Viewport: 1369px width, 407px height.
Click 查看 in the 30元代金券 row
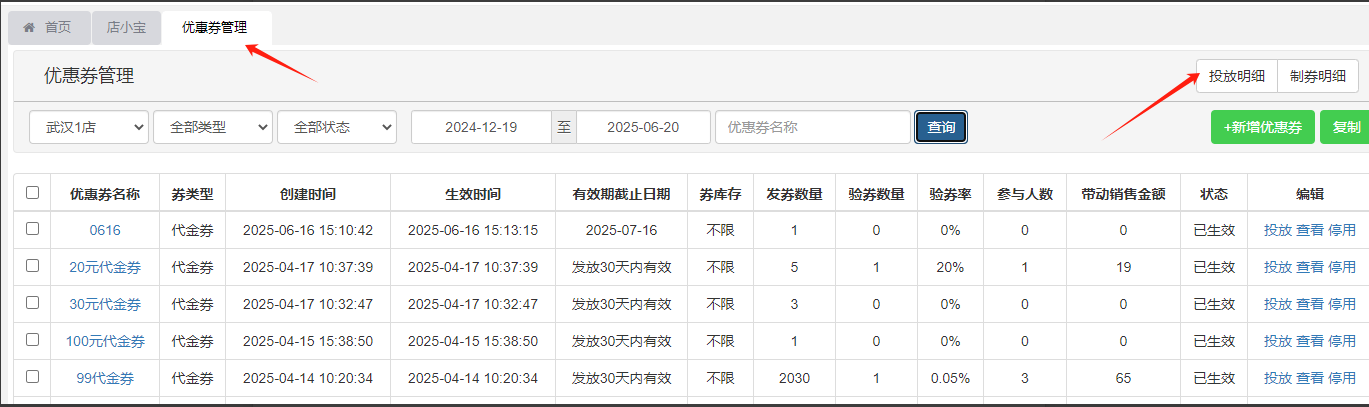[x=1310, y=304]
